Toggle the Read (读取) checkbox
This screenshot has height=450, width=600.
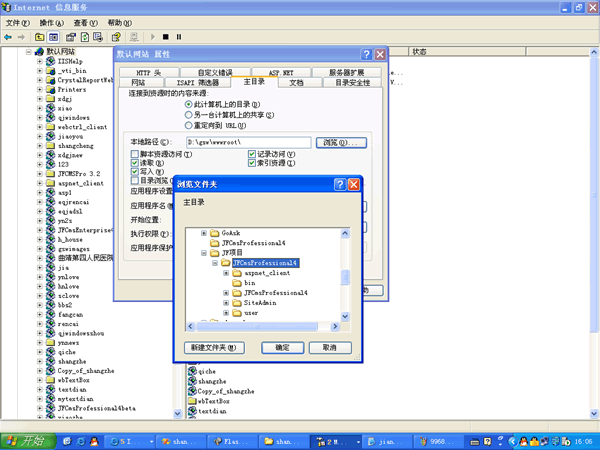coord(134,163)
